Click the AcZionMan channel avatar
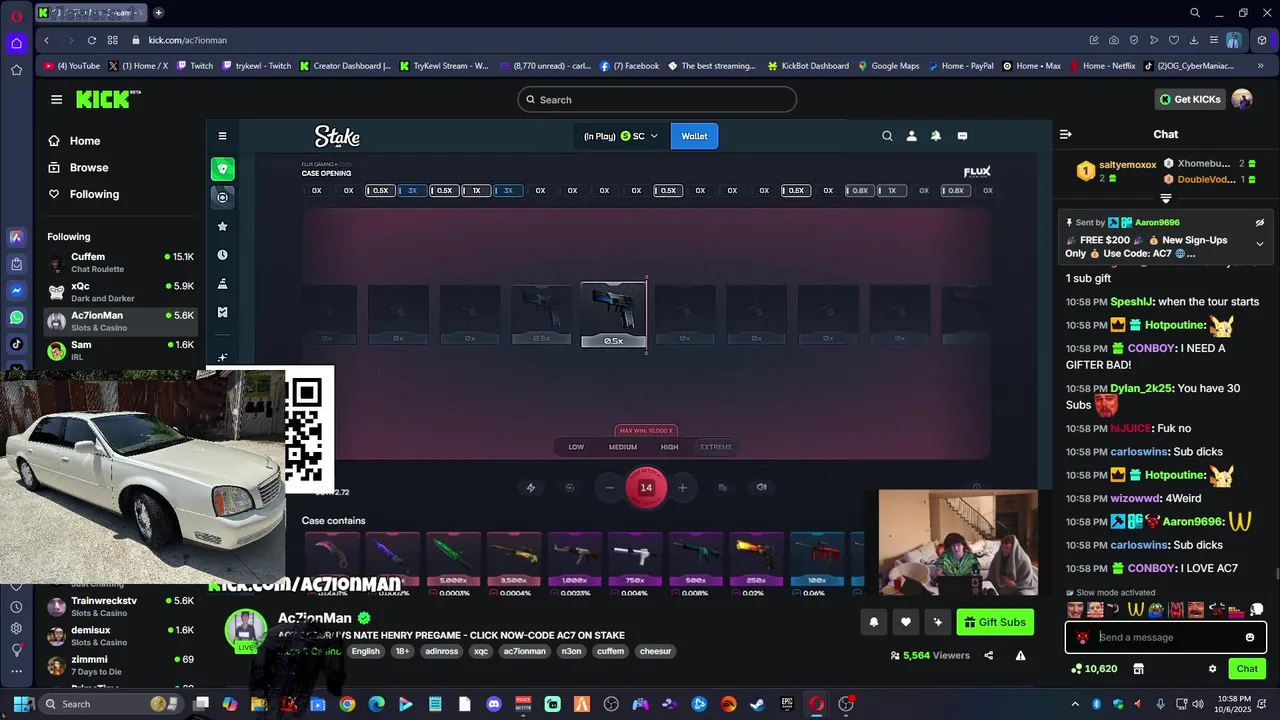The height and width of the screenshot is (720, 1280). coord(245,629)
